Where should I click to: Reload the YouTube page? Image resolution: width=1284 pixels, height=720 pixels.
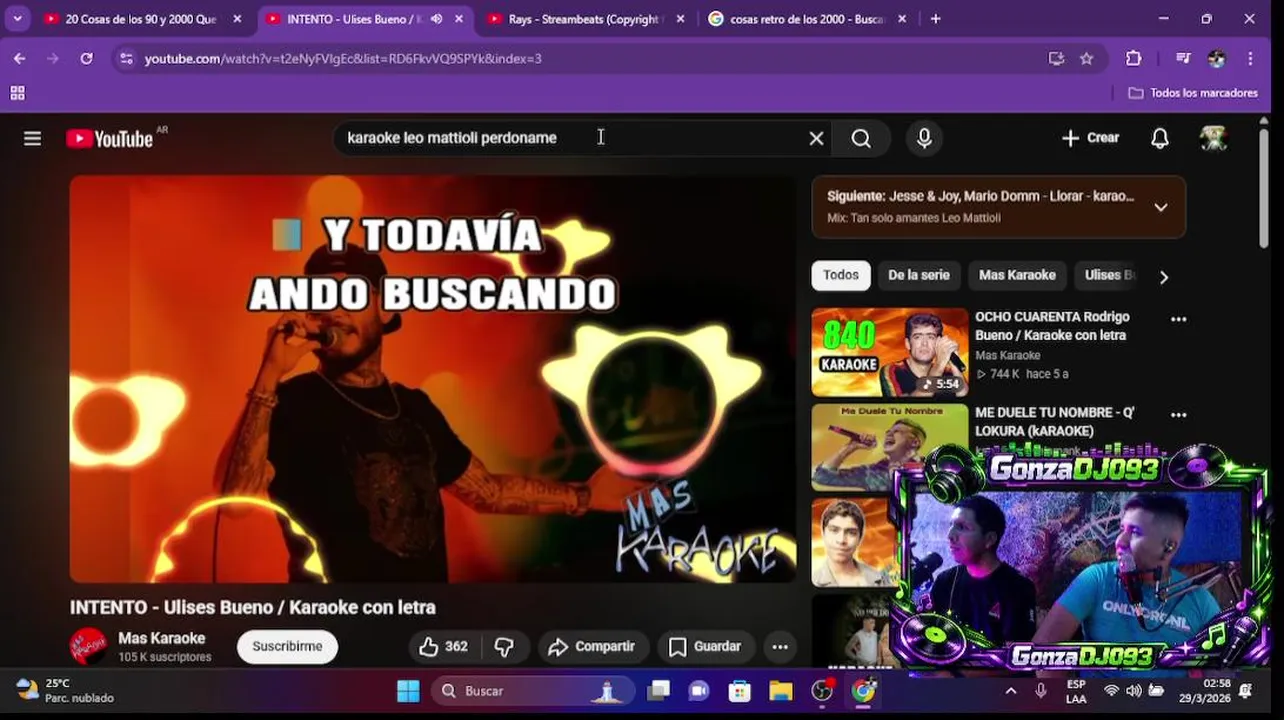[x=86, y=59]
